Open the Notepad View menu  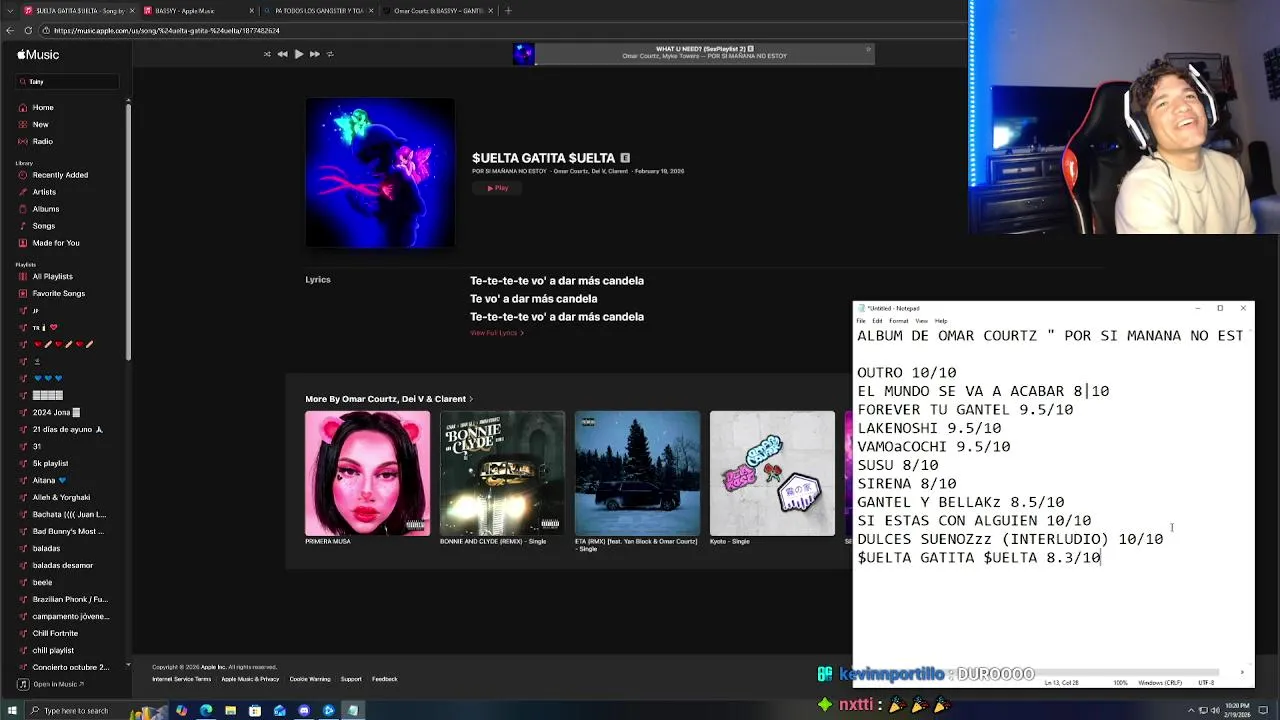click(921, 321)
